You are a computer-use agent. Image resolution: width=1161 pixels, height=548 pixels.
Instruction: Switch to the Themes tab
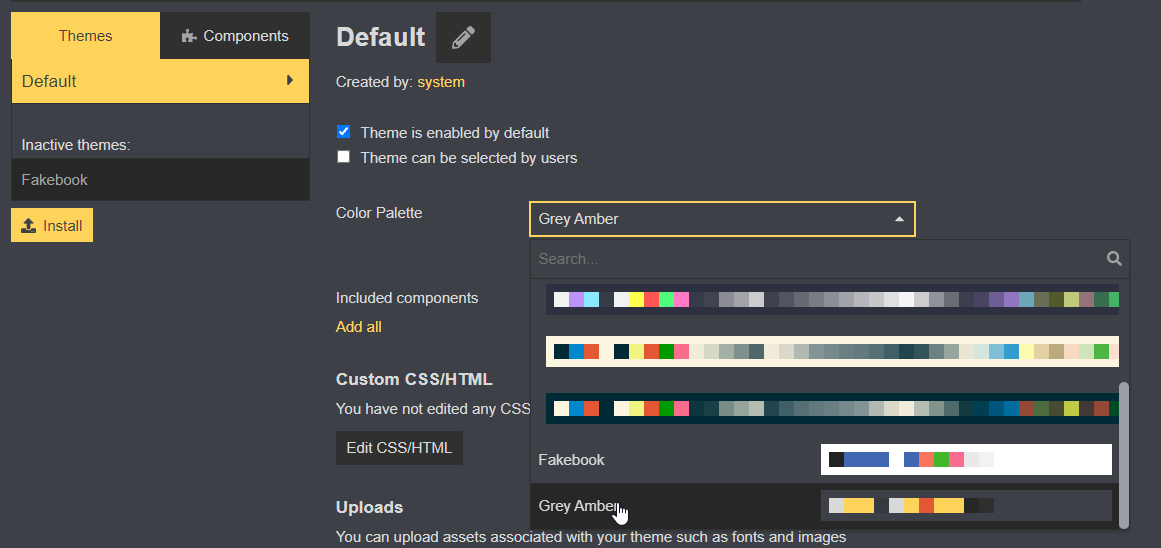[x=85, y=36]
